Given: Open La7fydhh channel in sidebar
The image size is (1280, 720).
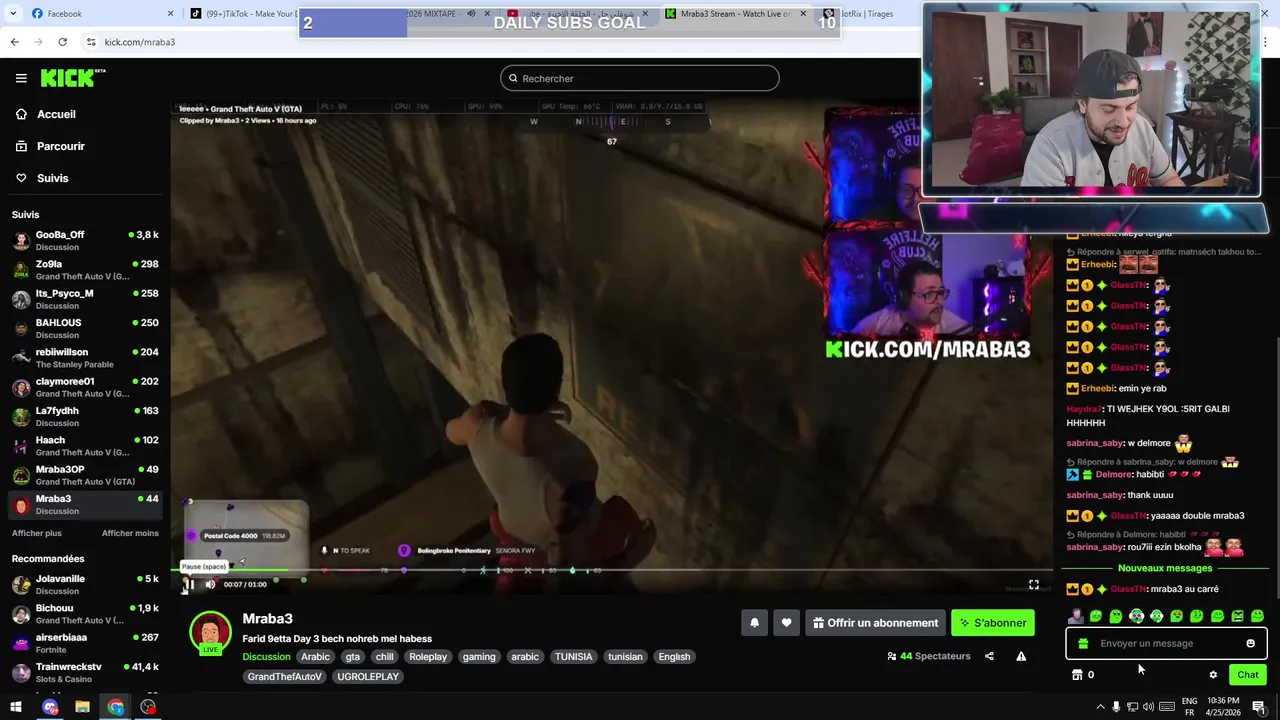Looking at the screenshot, I should pyautogui.click(x=85, y=416).
